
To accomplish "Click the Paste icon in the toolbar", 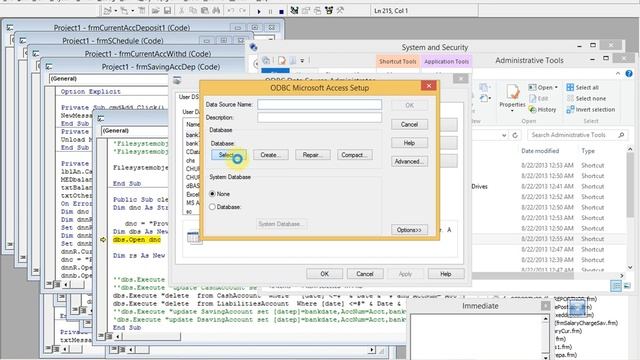I will [205, 11].
